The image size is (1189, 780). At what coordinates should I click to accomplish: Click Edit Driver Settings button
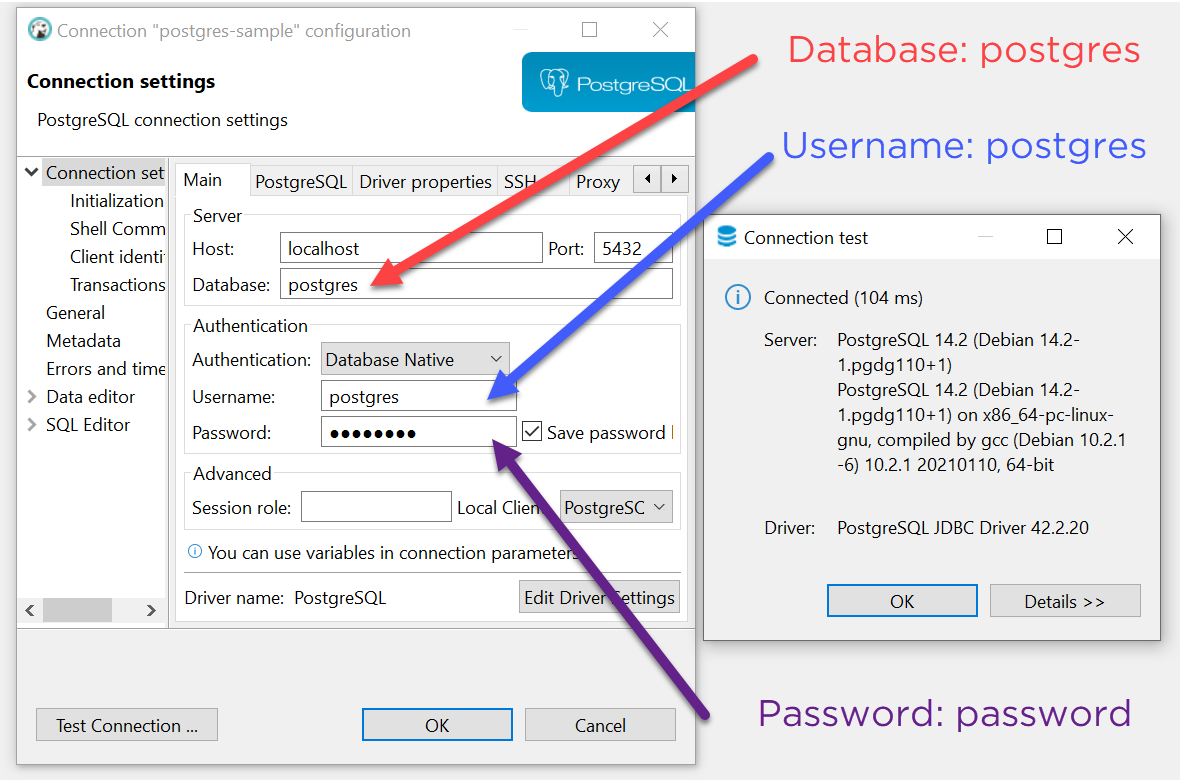tap(599, 597)
